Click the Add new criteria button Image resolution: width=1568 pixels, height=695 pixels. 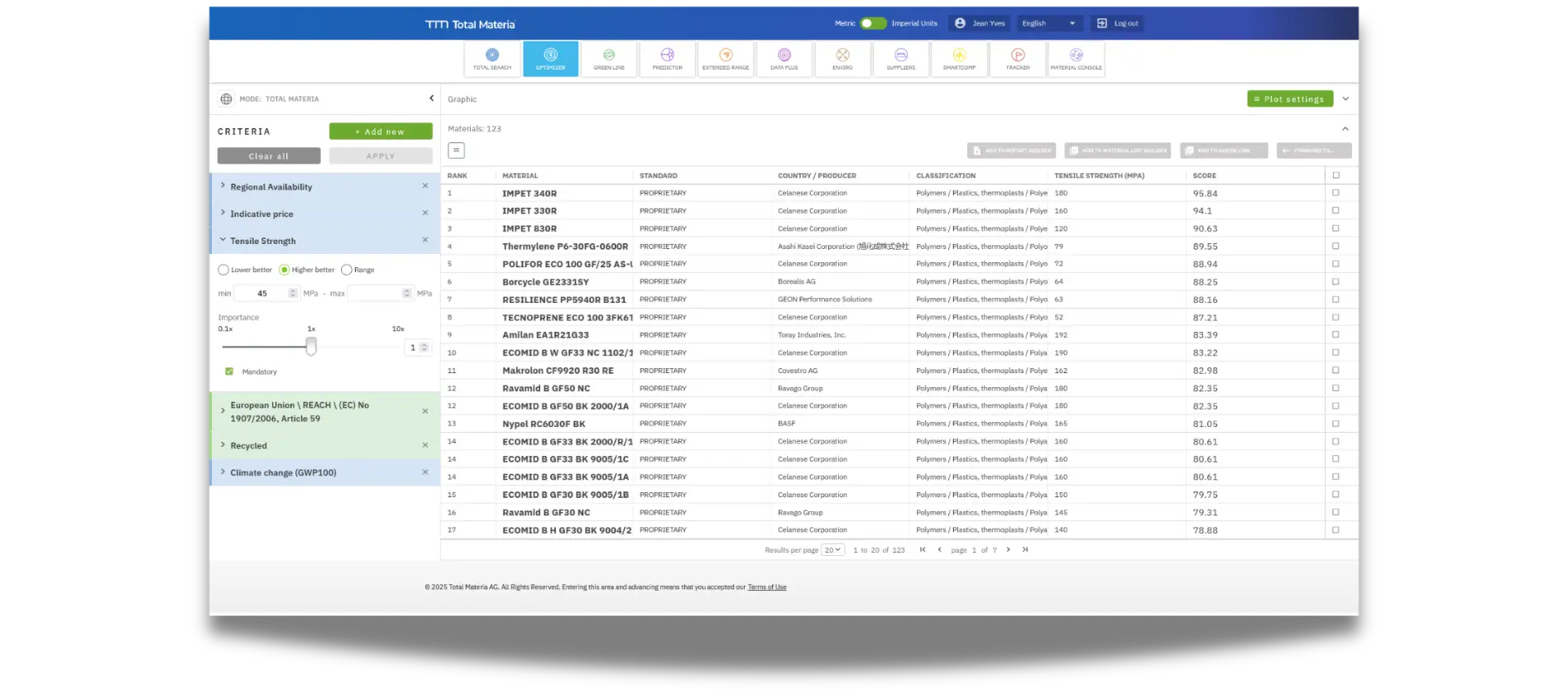point(381,132)
